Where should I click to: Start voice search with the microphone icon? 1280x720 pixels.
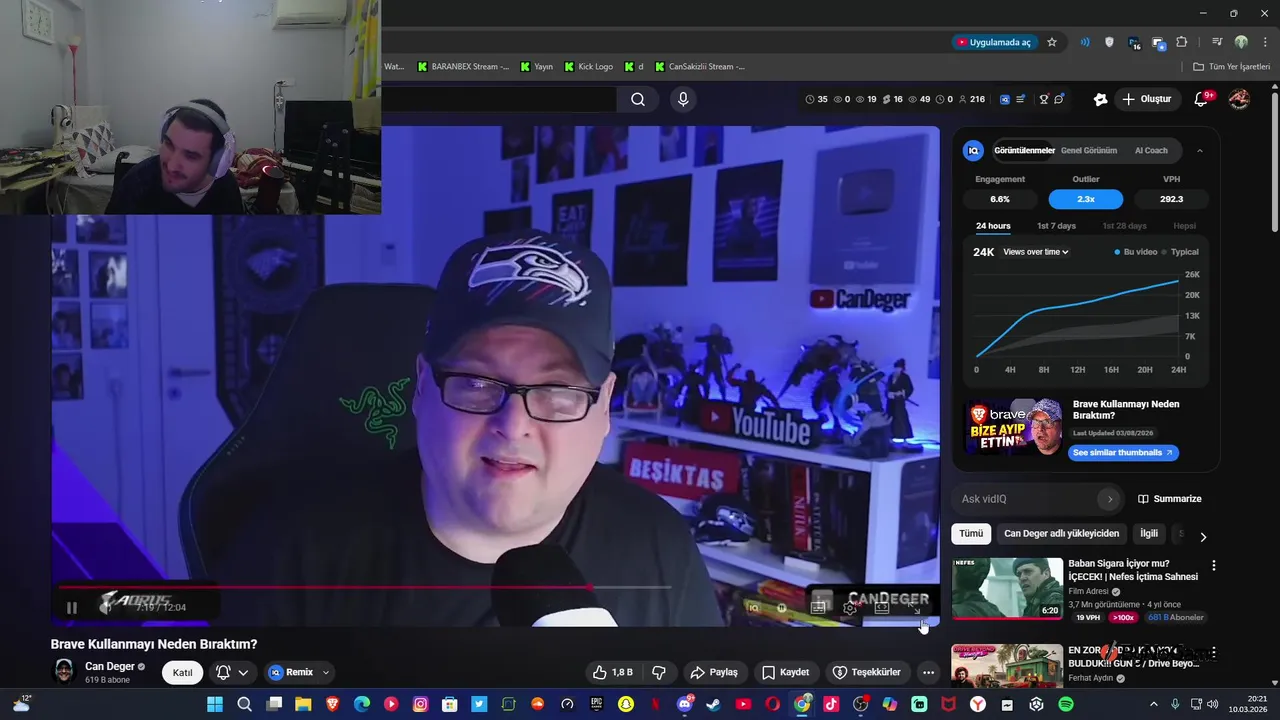coord(683,99)
